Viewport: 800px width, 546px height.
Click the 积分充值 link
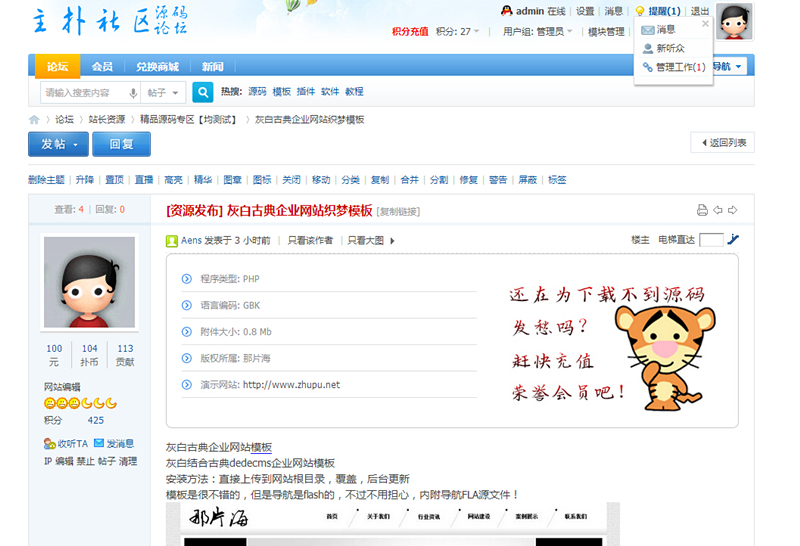click(410, 32)
